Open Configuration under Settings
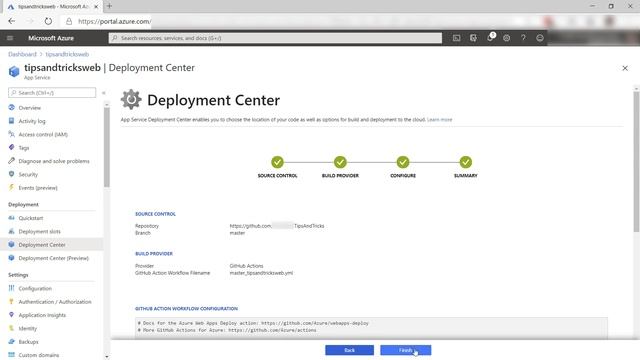The height and width of the screenshot is (360, 640). 35,289
